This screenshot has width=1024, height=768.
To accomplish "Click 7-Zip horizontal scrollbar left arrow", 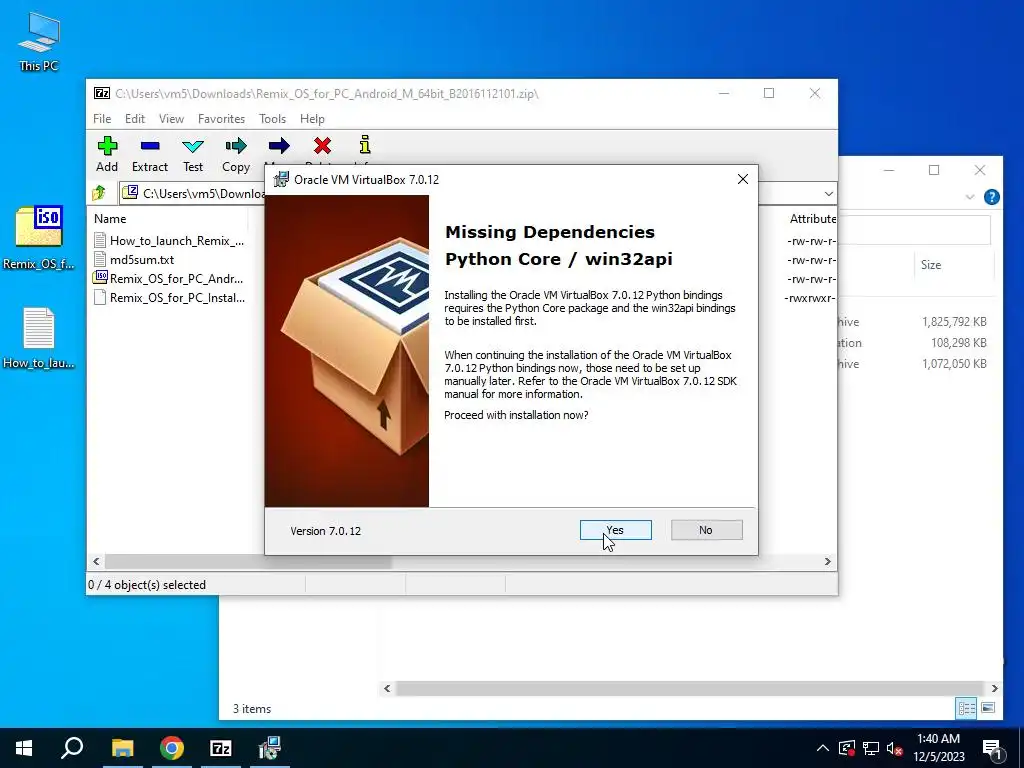I will tap(97, 562).
